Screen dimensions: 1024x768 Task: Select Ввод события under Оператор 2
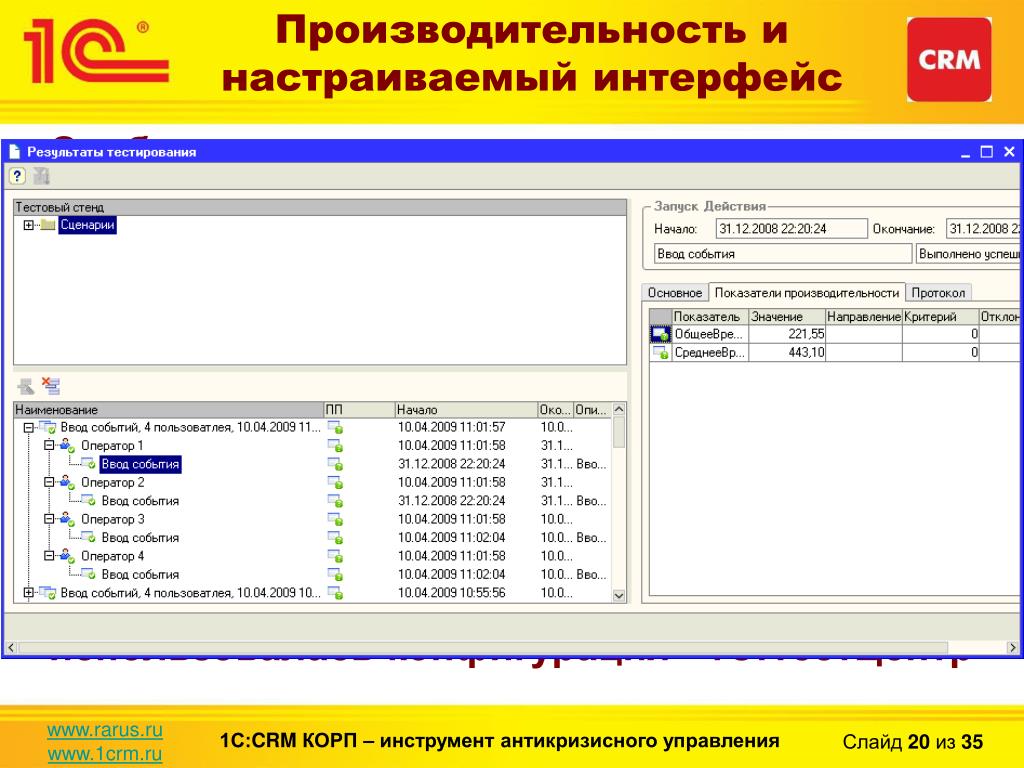[140, 501]
